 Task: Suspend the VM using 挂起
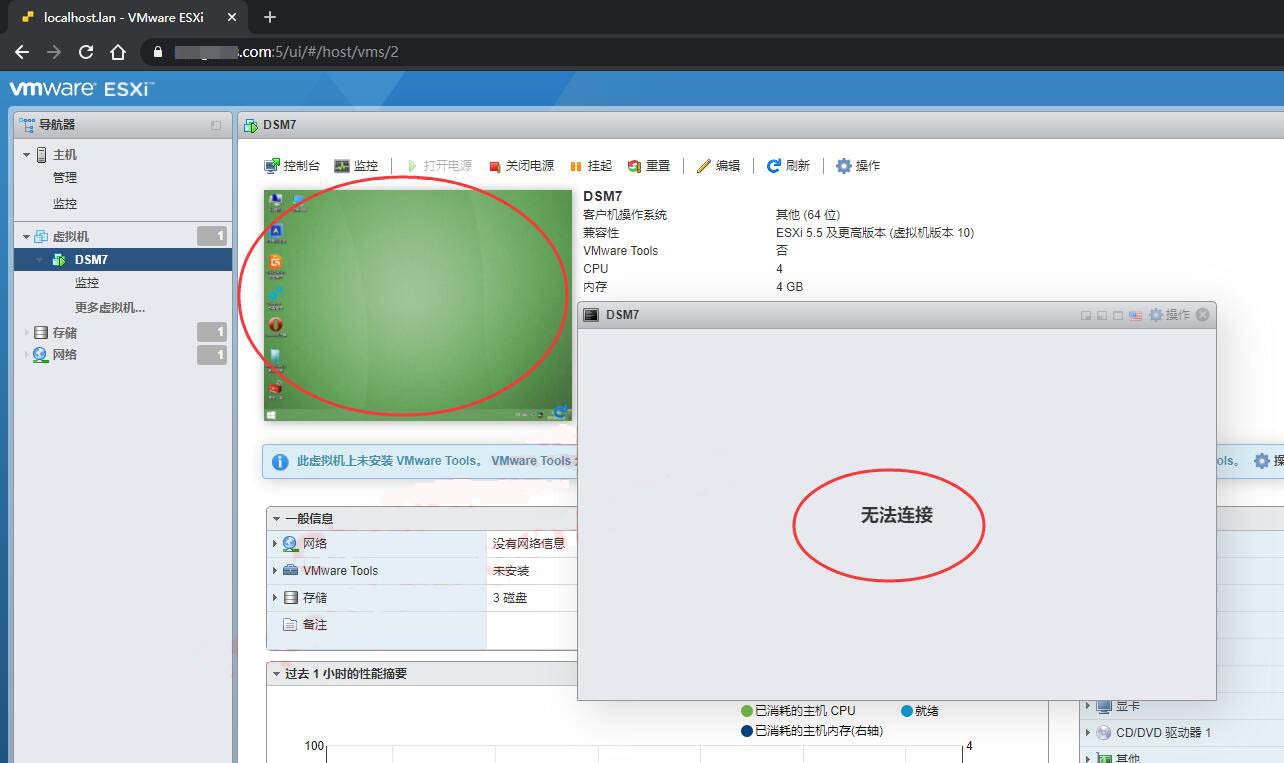(x=591, y=166)
